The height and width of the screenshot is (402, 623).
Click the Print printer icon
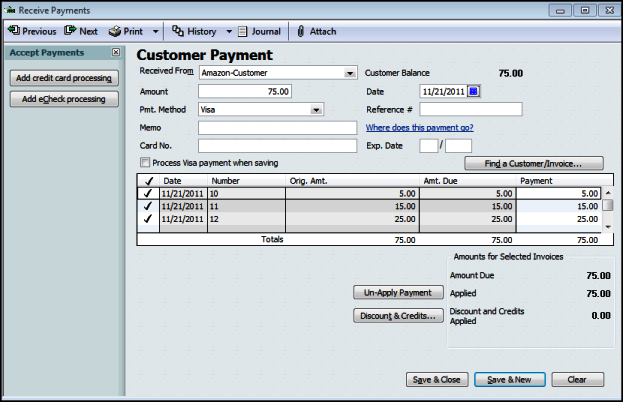[x=115, y=31]
